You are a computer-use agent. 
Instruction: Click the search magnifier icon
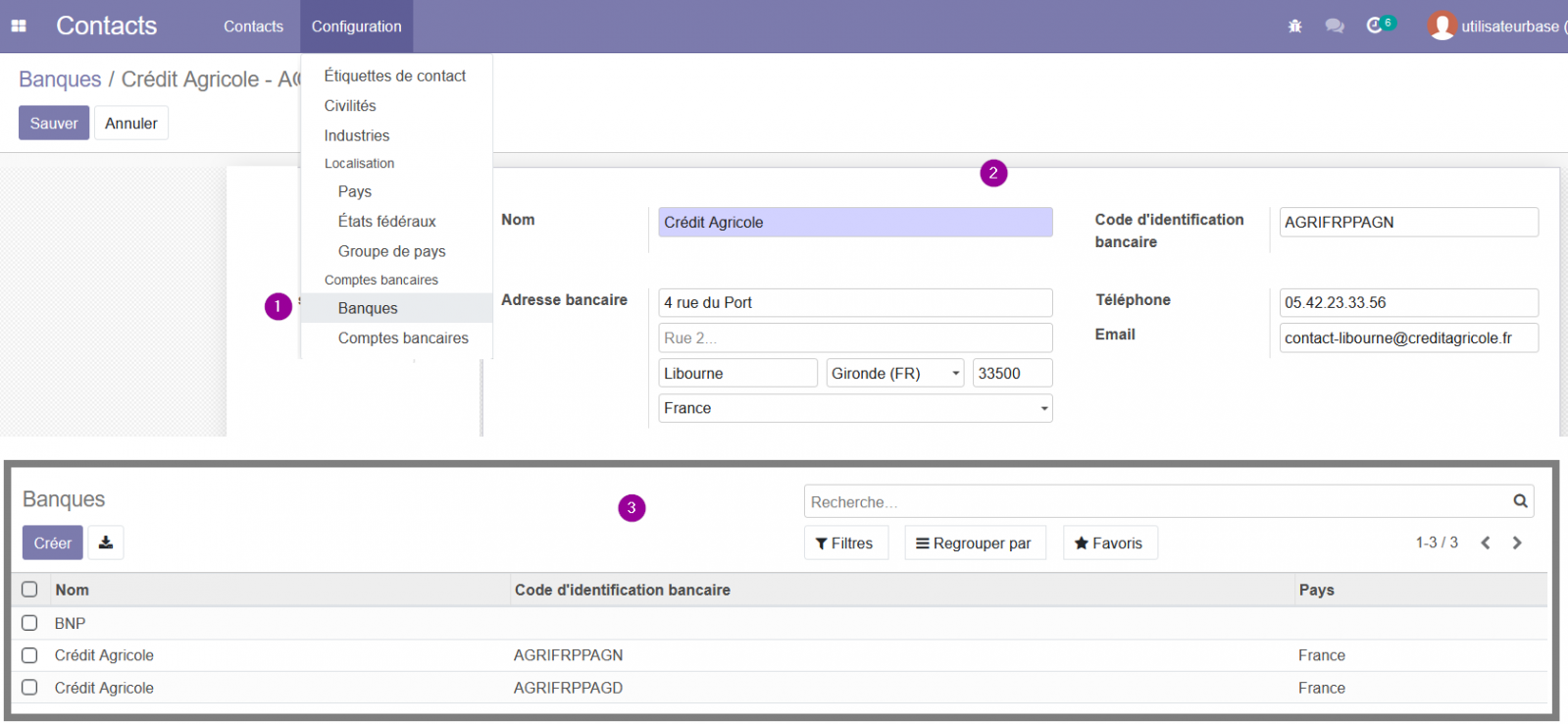coord(1520,501)
